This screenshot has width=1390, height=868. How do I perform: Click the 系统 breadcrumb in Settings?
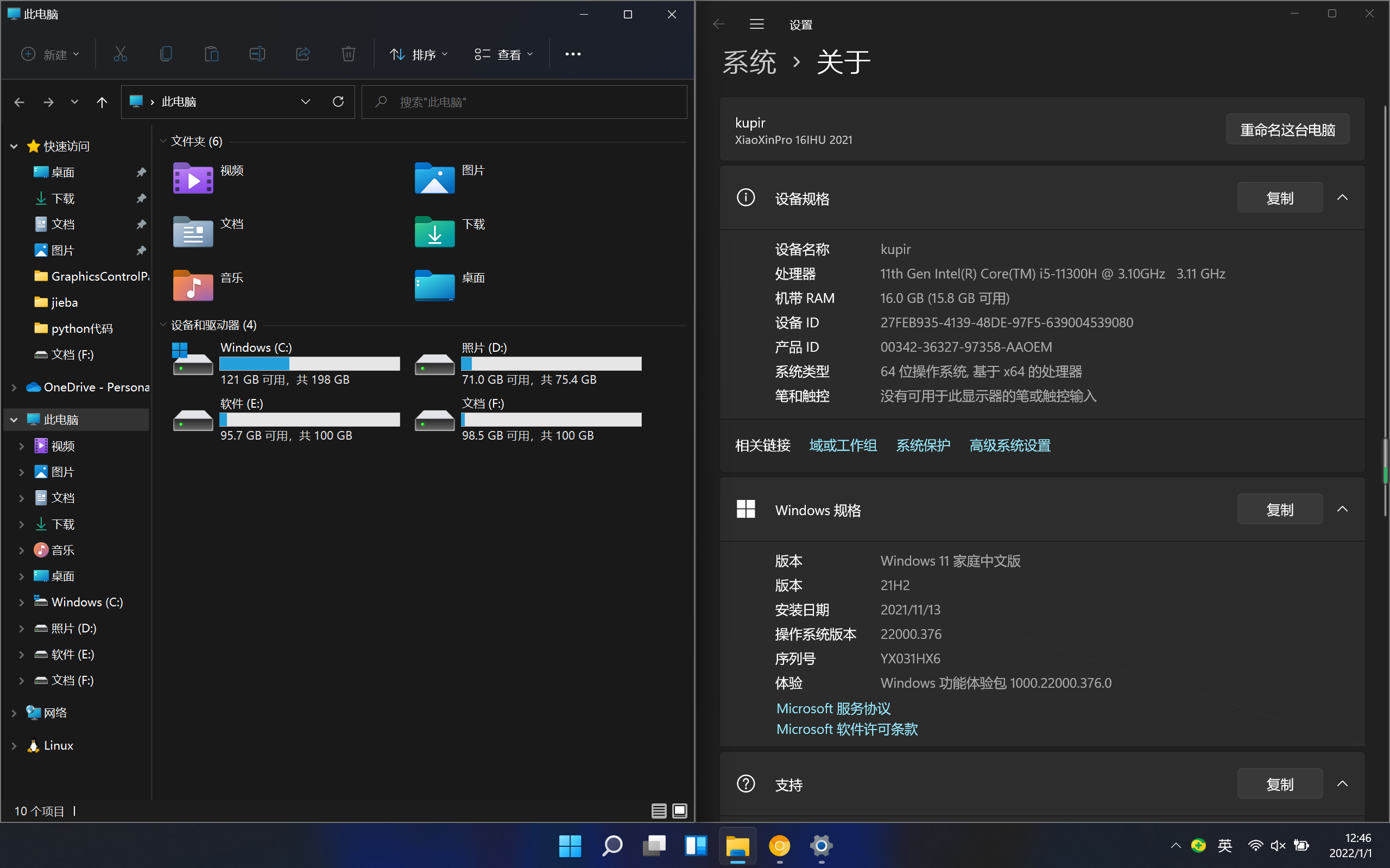[749, 61]
